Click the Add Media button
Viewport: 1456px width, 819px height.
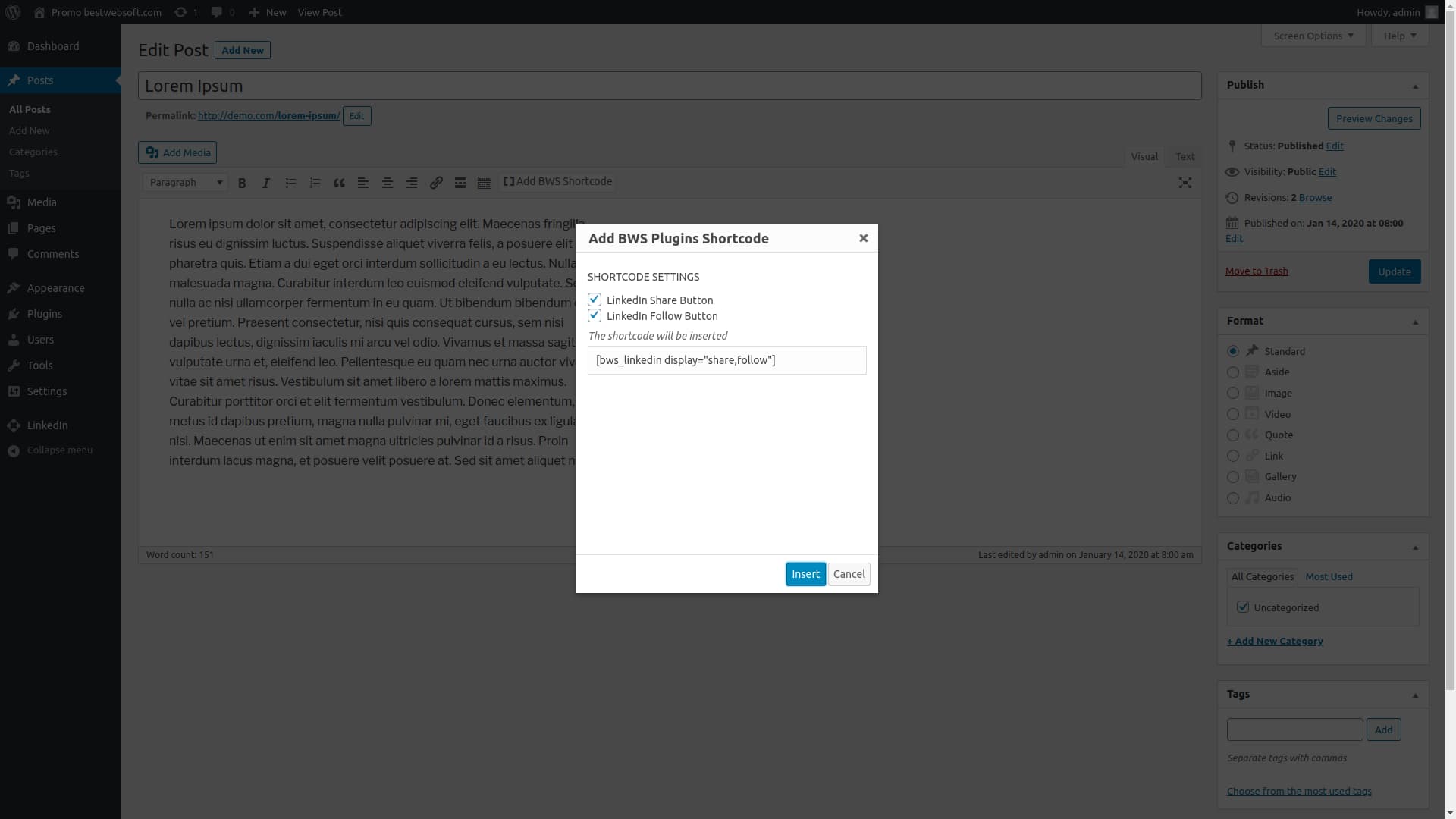click(177, 152)
